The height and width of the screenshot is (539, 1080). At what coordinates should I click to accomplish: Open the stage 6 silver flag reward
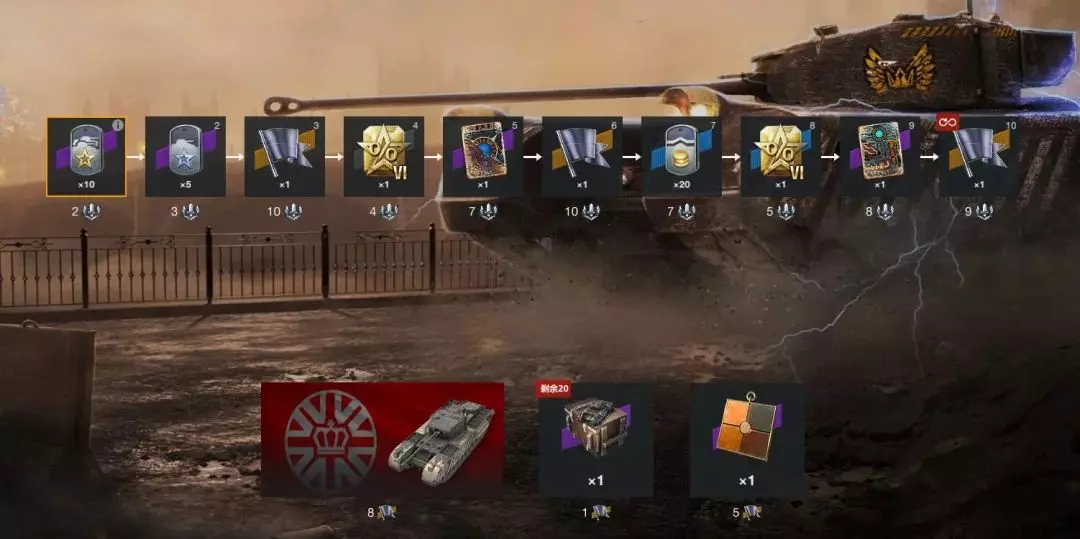click(582, 157)
